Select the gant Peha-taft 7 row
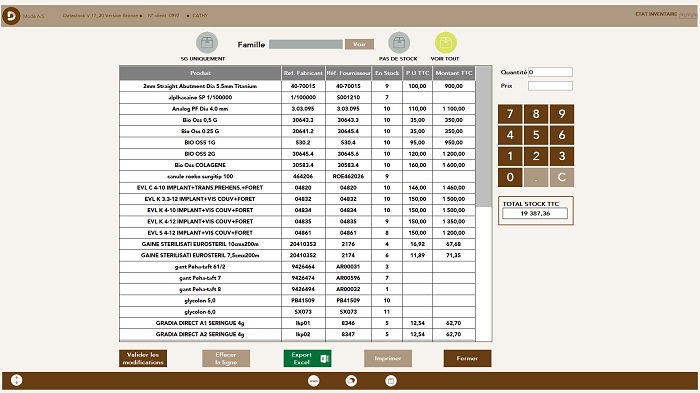Viewport: 700px width, 393px height. [x=297, y=278]
